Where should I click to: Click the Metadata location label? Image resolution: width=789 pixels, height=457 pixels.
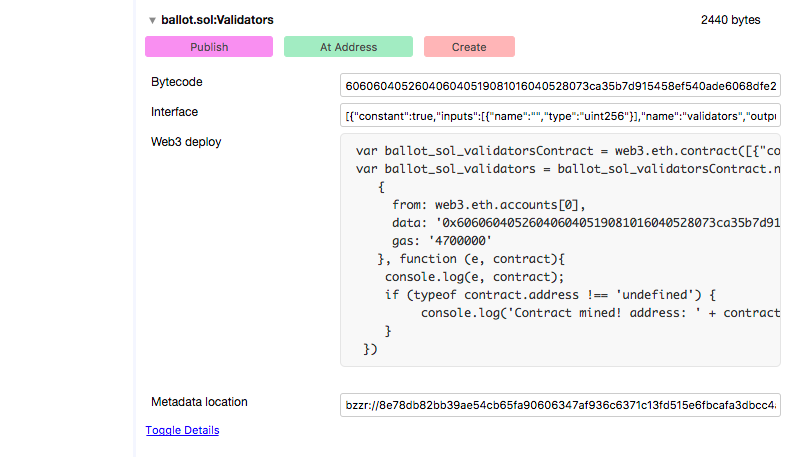[199, 402]
